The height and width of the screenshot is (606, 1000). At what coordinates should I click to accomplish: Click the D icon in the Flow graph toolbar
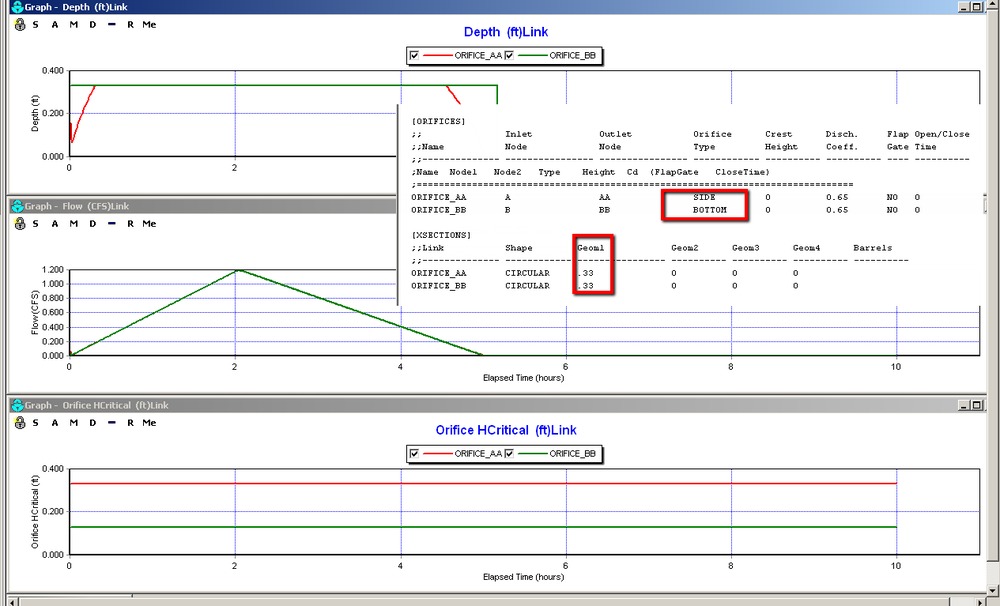click(92, 223)
